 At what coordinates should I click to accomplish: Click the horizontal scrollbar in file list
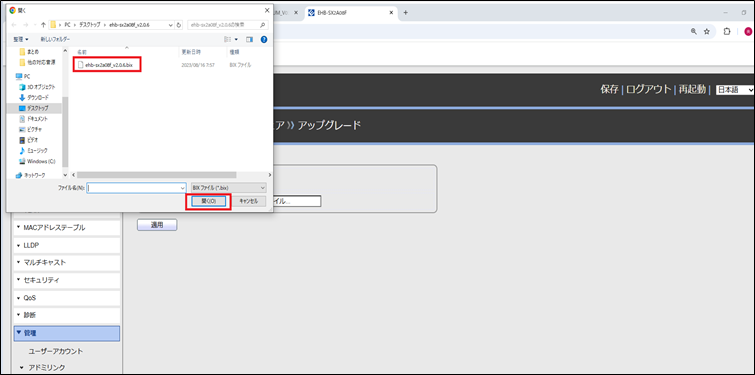pyautogui.click(x=156, y=175)
